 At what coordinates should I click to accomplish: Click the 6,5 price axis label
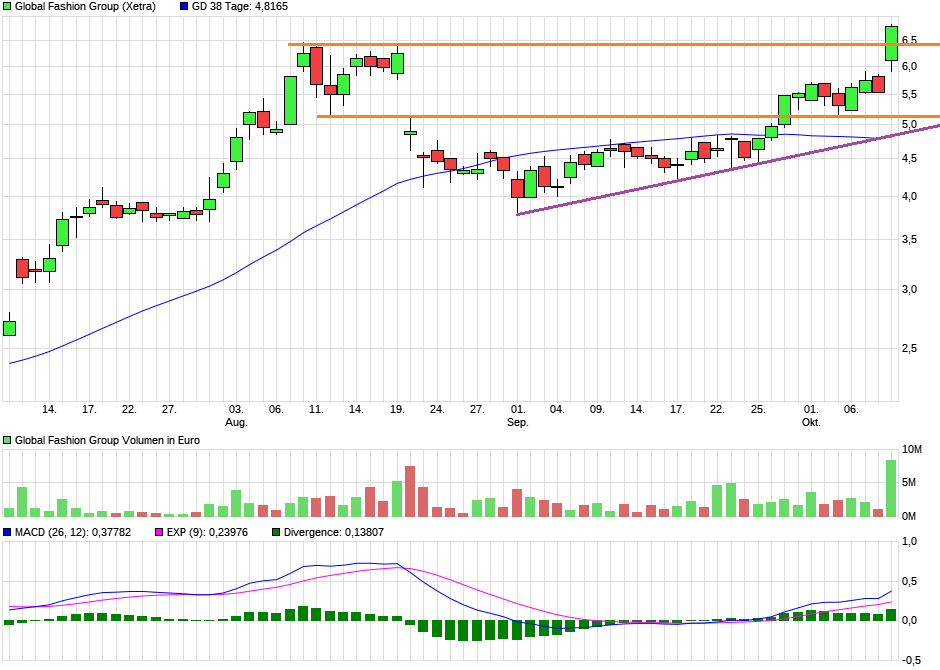(x=909, y=40)
